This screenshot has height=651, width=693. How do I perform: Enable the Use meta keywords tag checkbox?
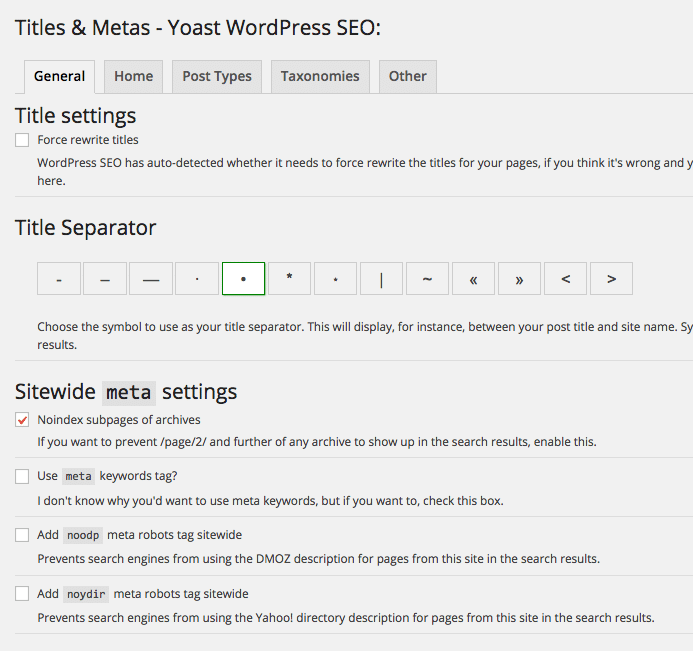click(22, 476)
